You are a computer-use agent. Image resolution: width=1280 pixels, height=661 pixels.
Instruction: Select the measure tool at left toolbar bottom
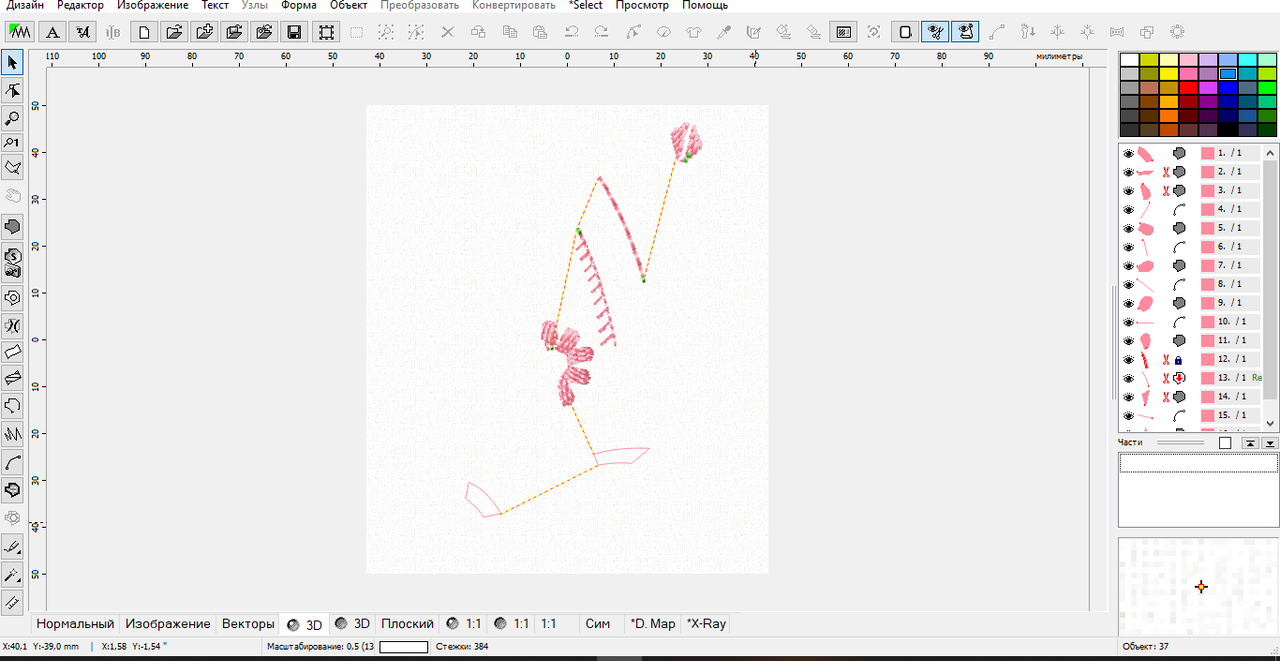(x=13, y=602)
